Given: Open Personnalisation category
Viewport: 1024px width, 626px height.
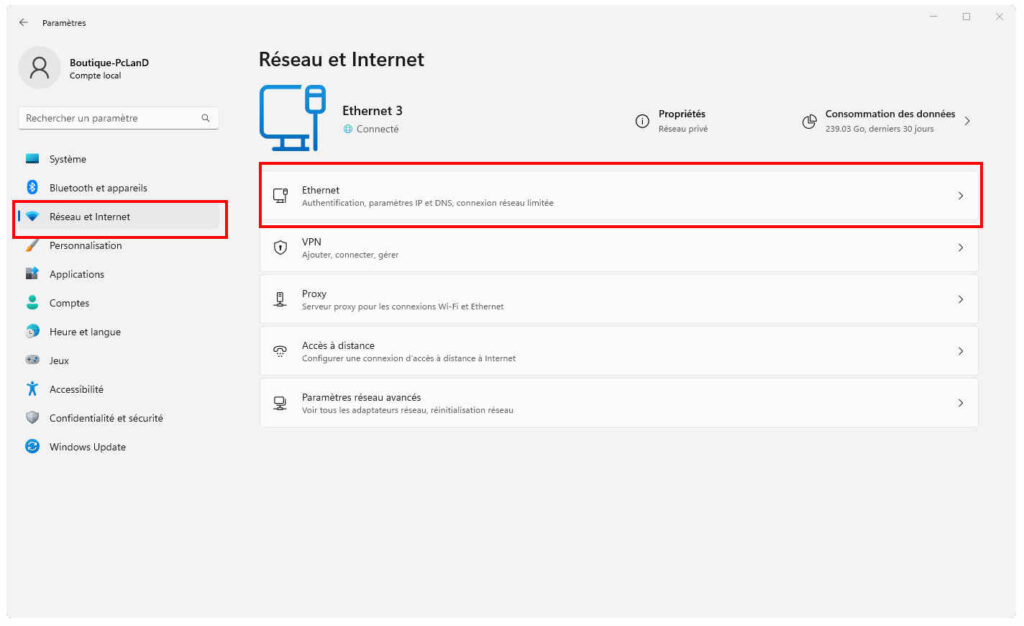Looking at the screenshot, I should point(119,245).
